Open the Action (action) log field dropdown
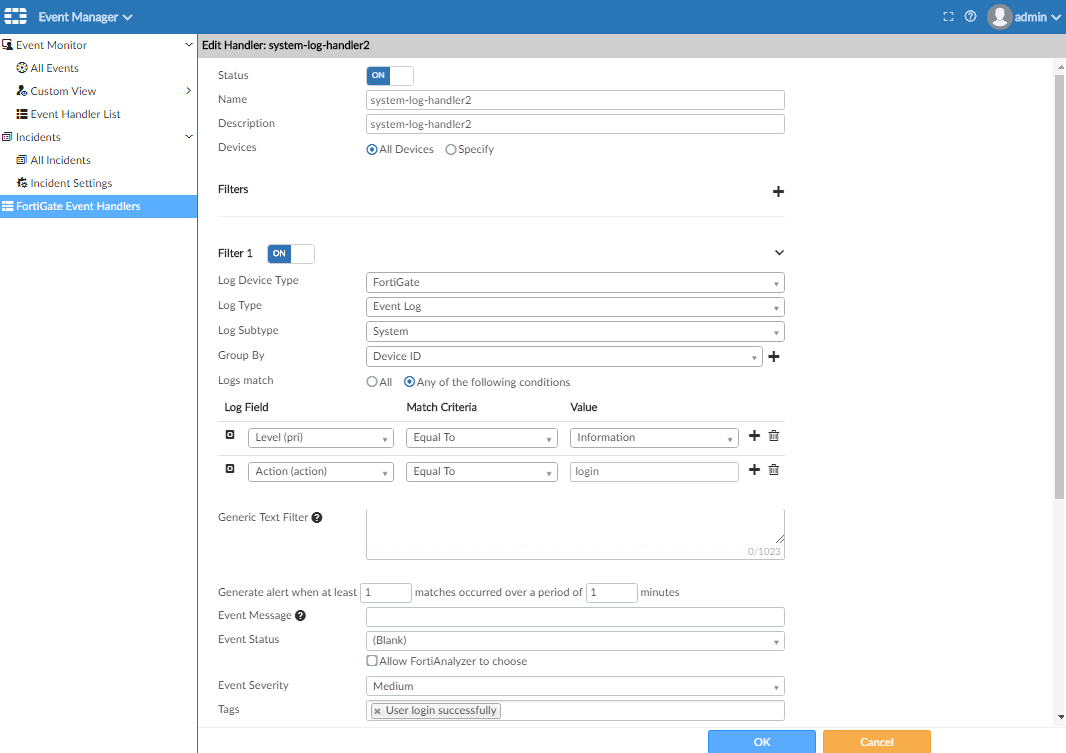 (321, 472)
